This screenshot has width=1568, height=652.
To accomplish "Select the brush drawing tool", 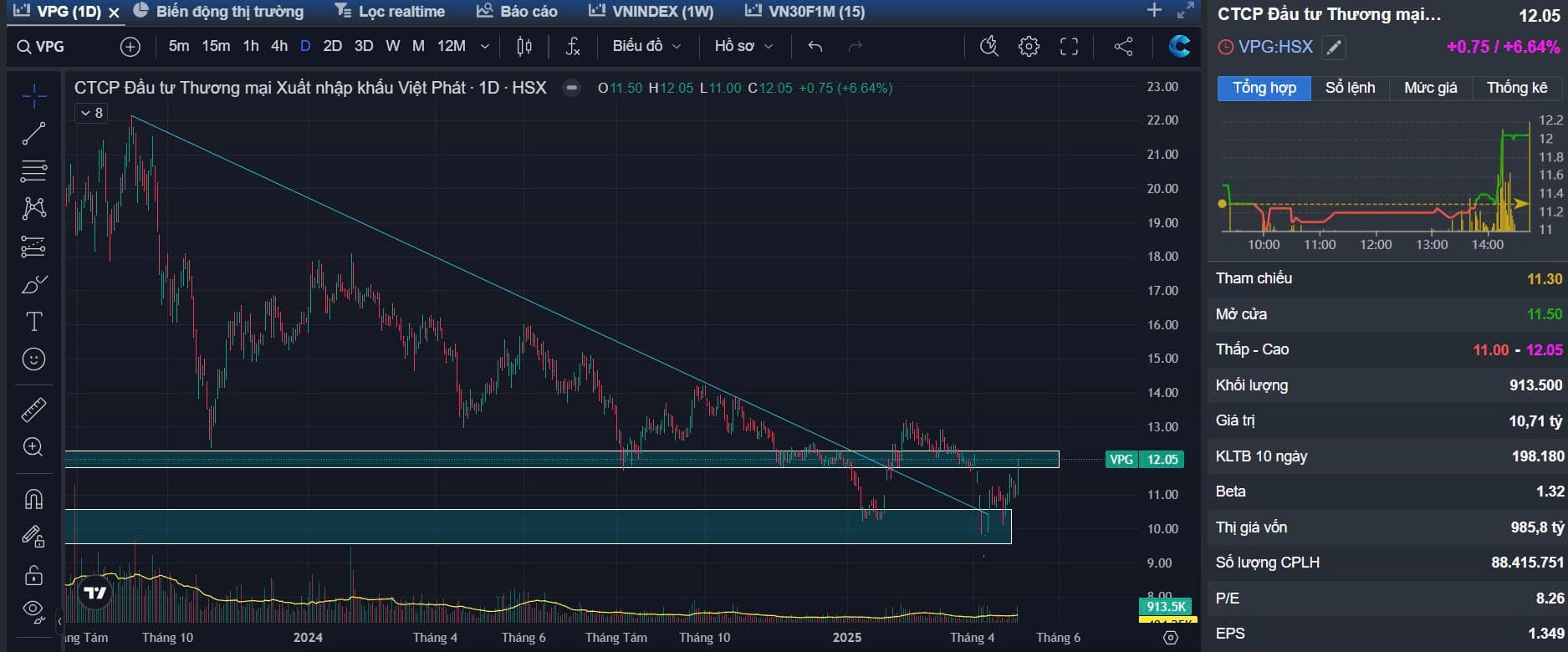I will [33, 284].
